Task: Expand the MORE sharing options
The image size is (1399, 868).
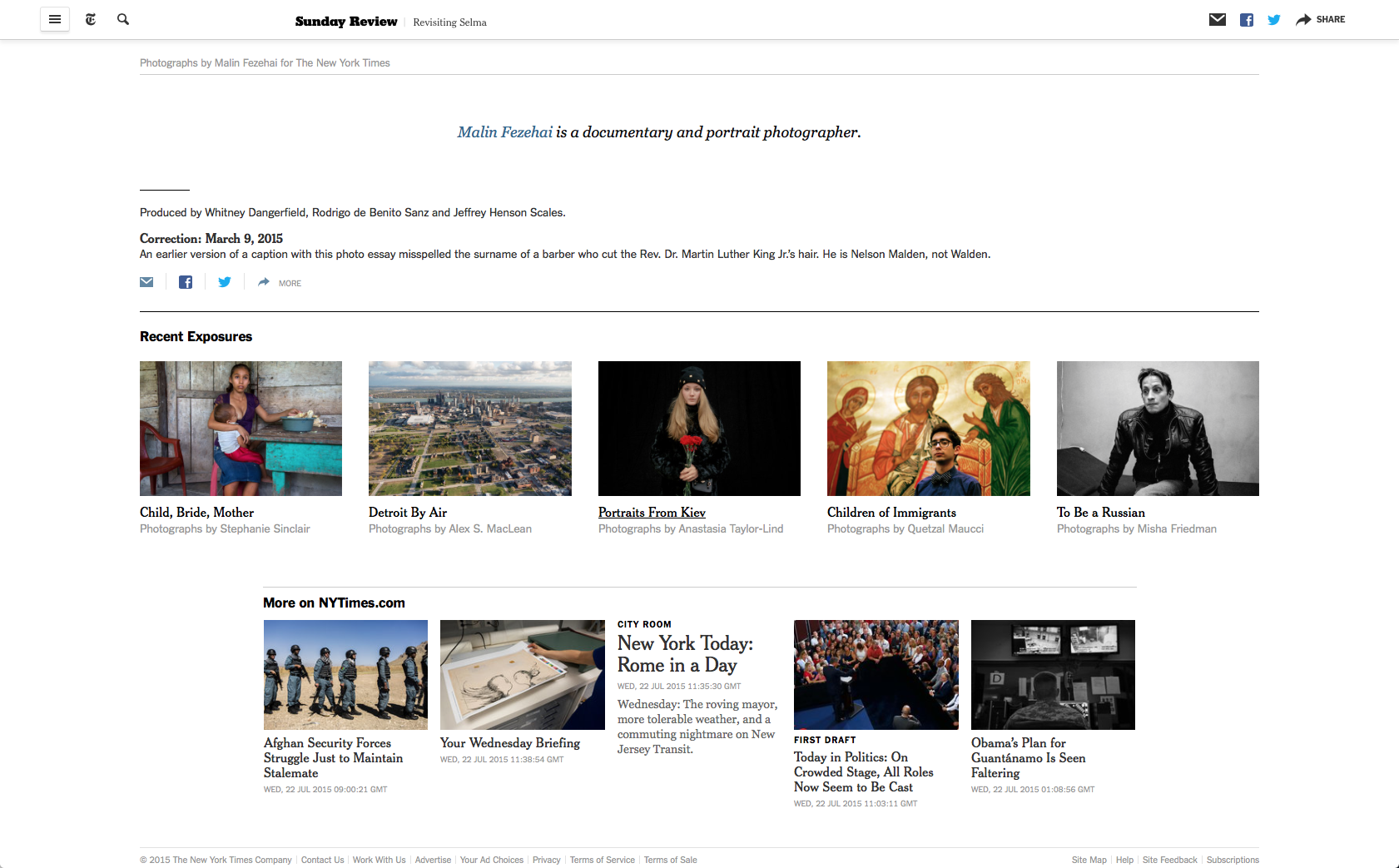Action: point(280,283)
